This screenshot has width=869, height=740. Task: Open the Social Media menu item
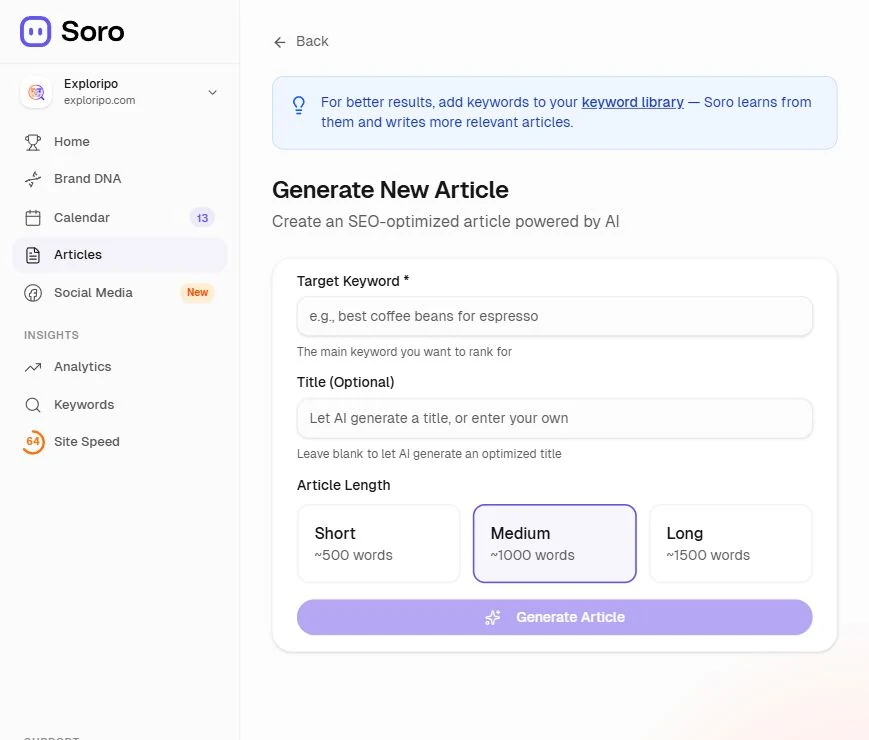pos(120,293)
